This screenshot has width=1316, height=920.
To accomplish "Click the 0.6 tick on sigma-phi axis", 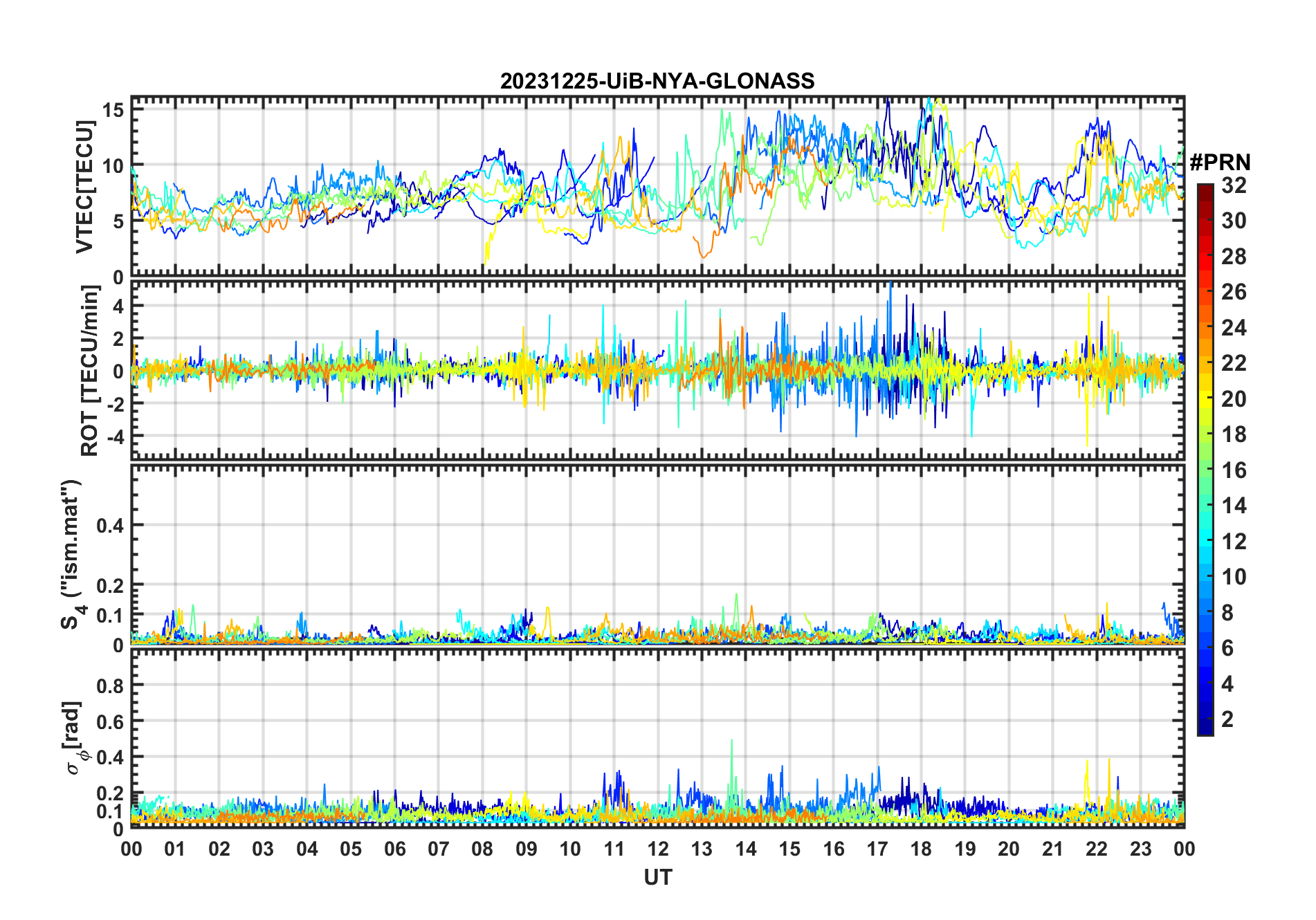I will click(x=111, y=722).
